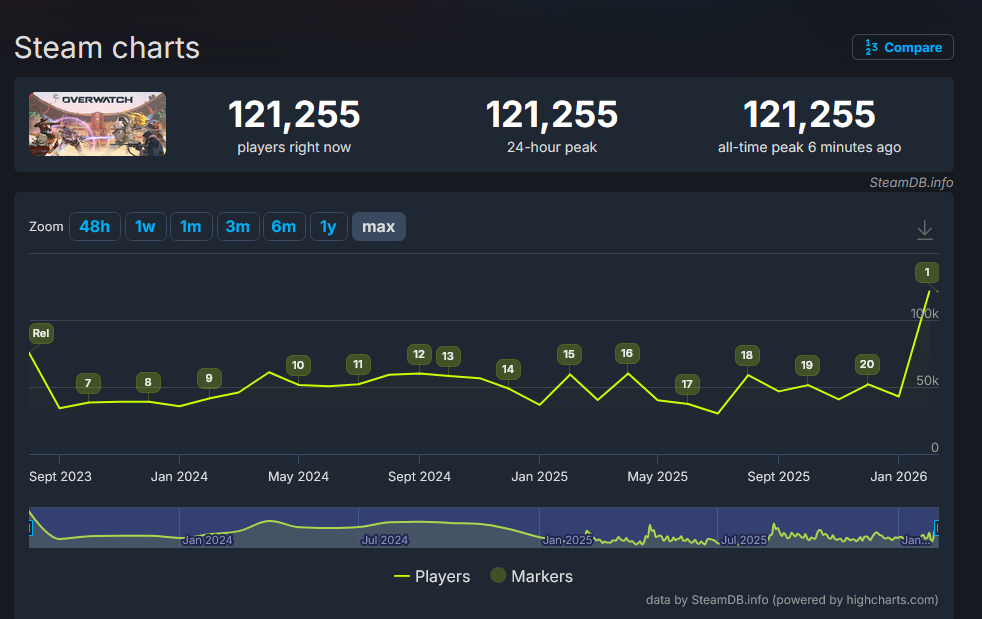Viewport: 982px width, 619px height.
Task: Click chart marker 11
Action: [358, 364]
